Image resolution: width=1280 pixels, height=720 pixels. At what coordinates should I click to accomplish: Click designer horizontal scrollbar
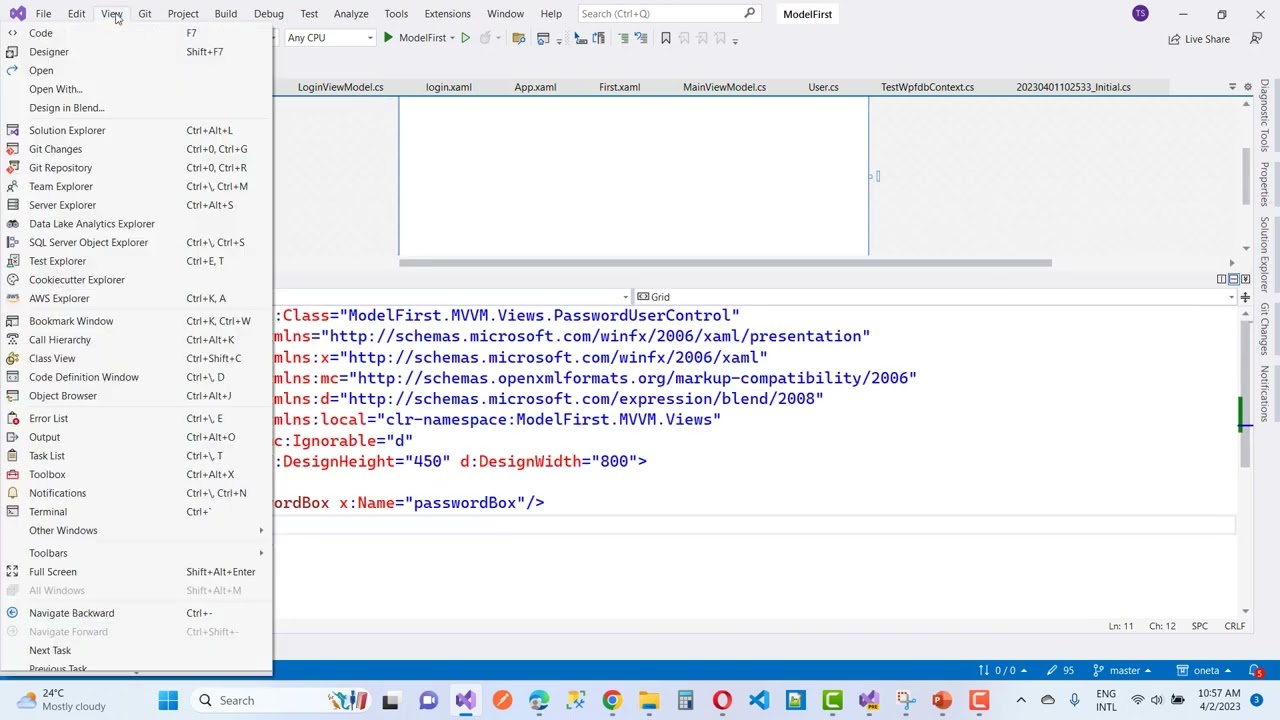[725, 263]
